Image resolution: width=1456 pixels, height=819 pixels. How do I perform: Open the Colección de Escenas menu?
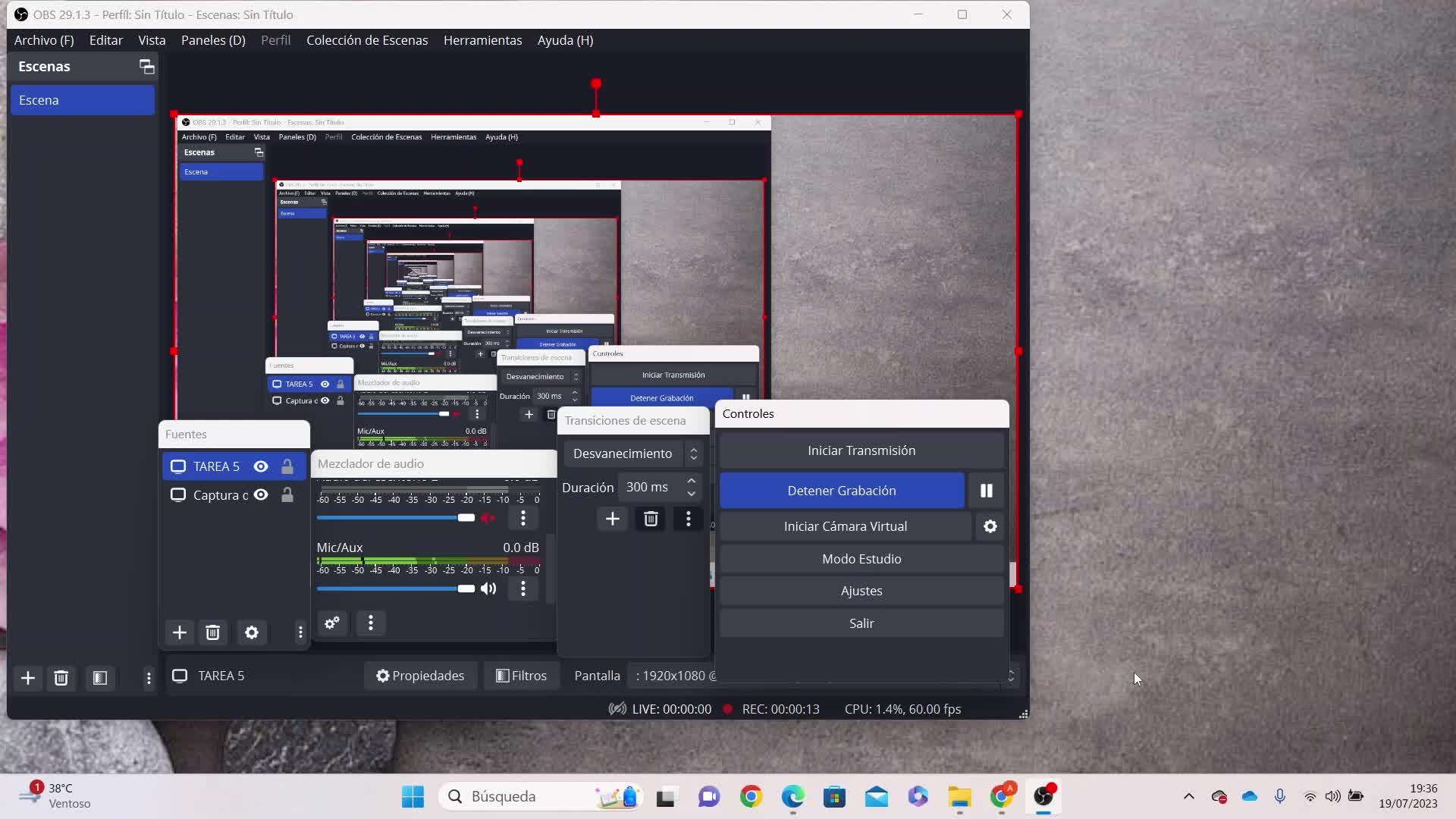[x=367, y=40]
